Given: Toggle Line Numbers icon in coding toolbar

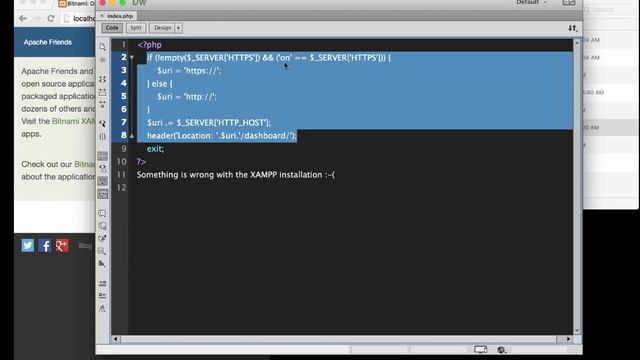Looking at the screenshot, I should click(x=102, y=156).
